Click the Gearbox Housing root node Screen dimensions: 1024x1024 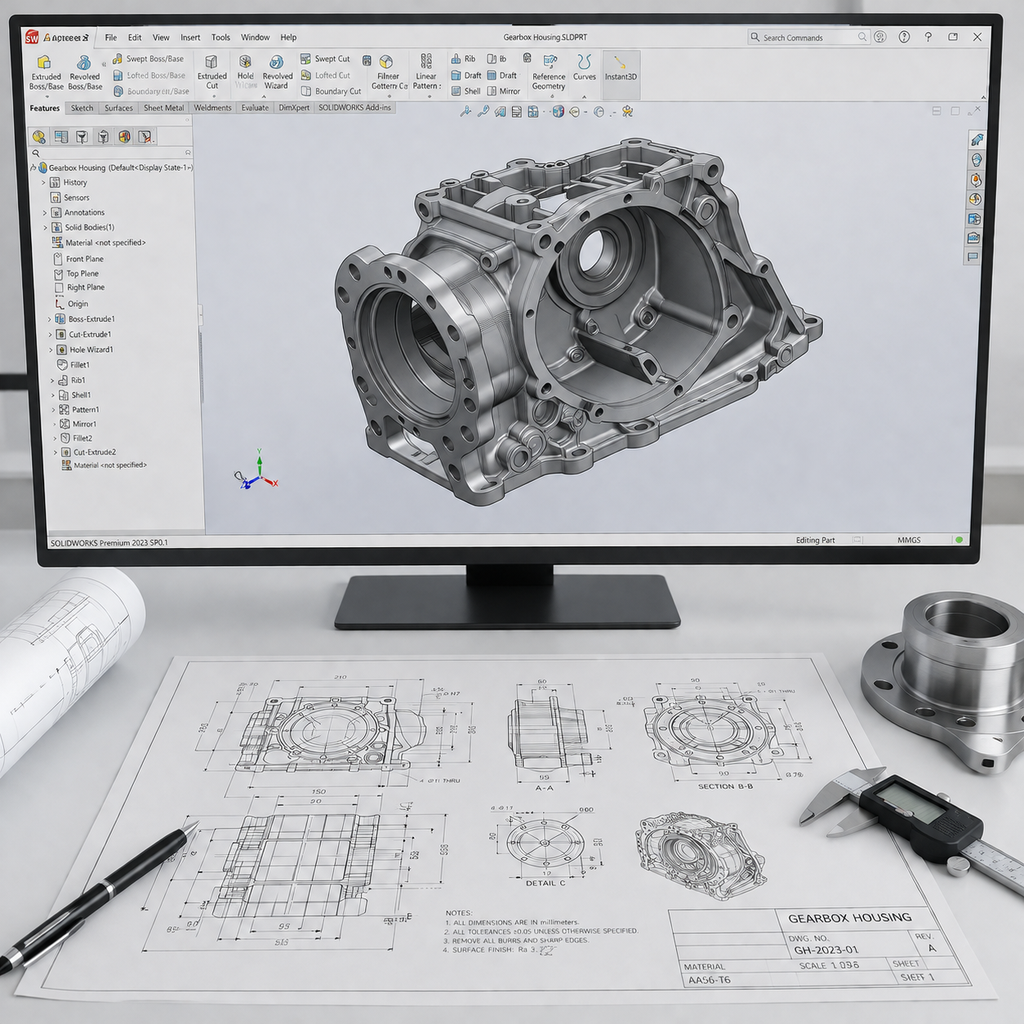tap(116, 168)
